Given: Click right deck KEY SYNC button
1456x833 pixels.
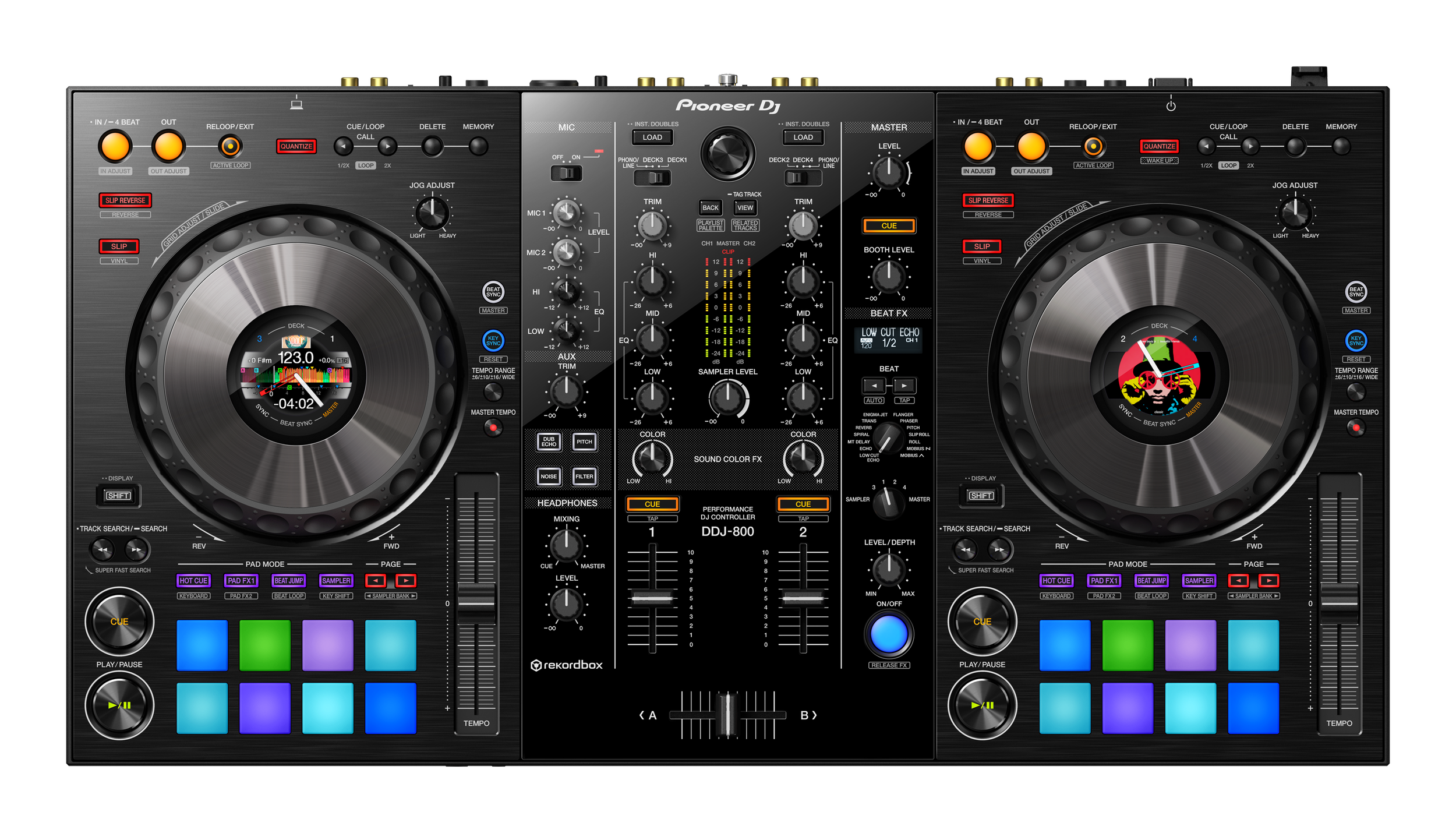Looking at the screenshot, I should tap(1356, 341).
